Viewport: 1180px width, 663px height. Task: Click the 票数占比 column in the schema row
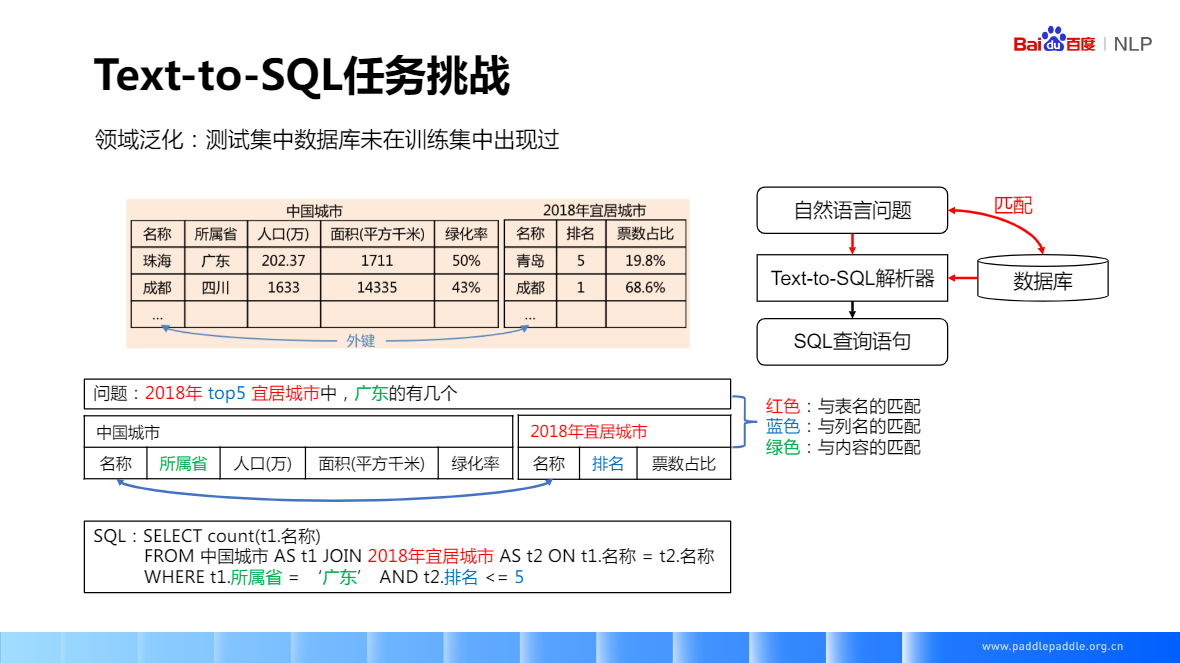tap(683, 464)
